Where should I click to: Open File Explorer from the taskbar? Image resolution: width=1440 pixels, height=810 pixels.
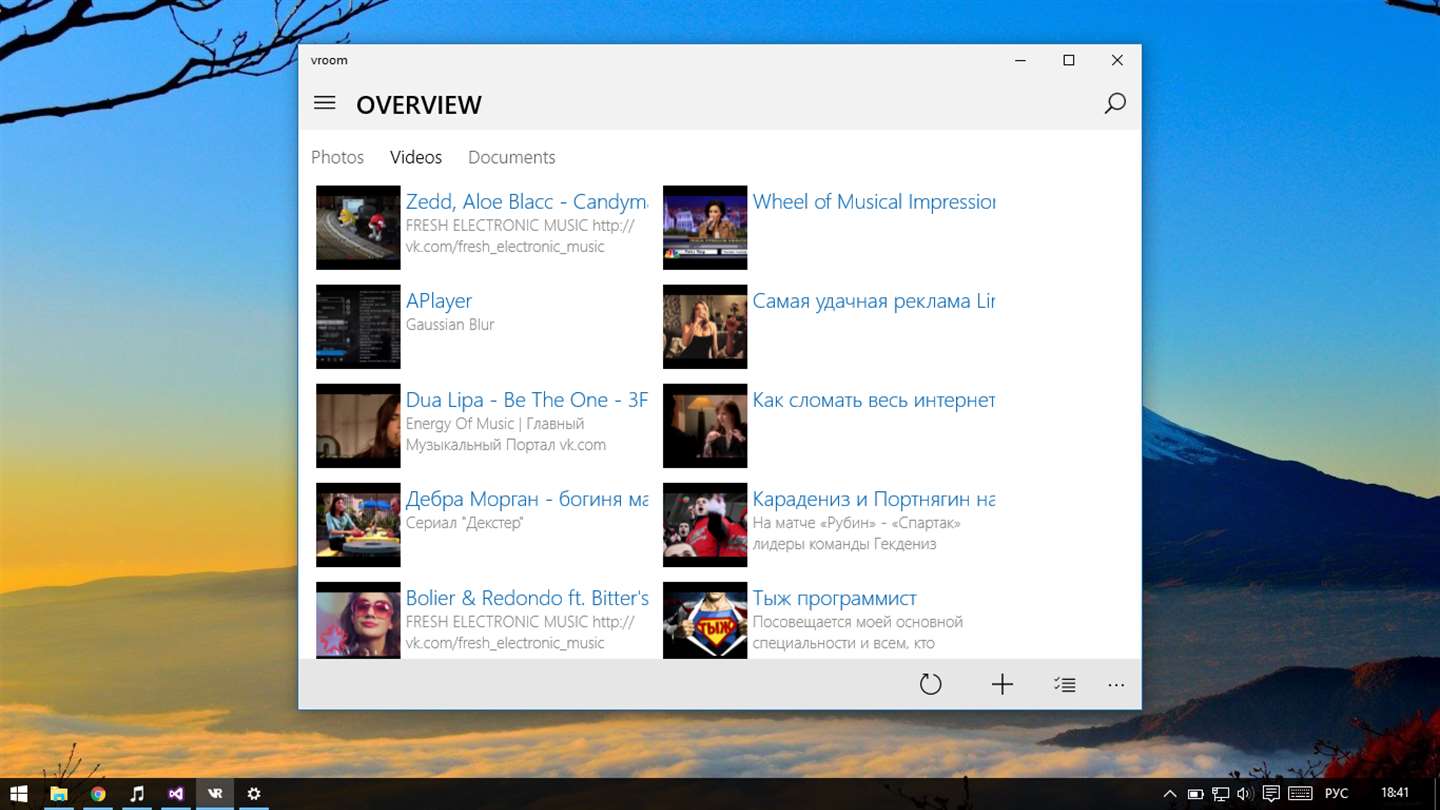[x=59, y=794]
